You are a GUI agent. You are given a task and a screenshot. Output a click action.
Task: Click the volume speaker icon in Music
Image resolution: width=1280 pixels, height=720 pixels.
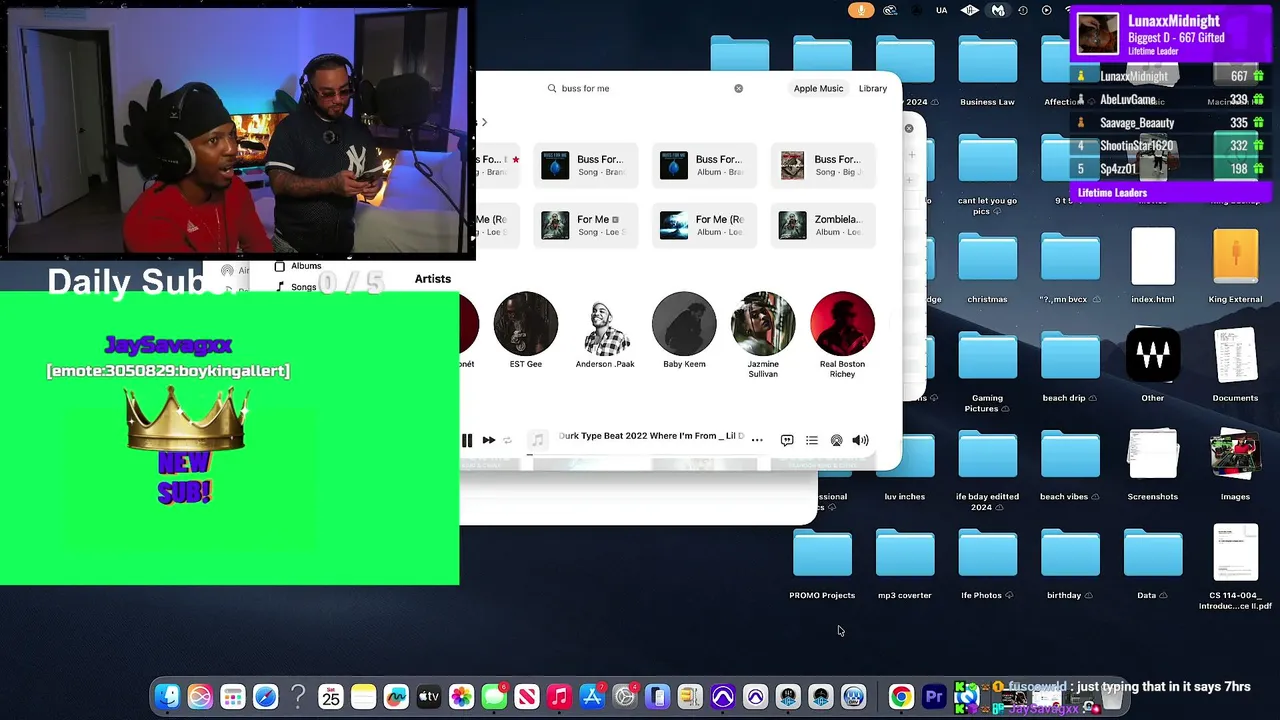[861, 440]
